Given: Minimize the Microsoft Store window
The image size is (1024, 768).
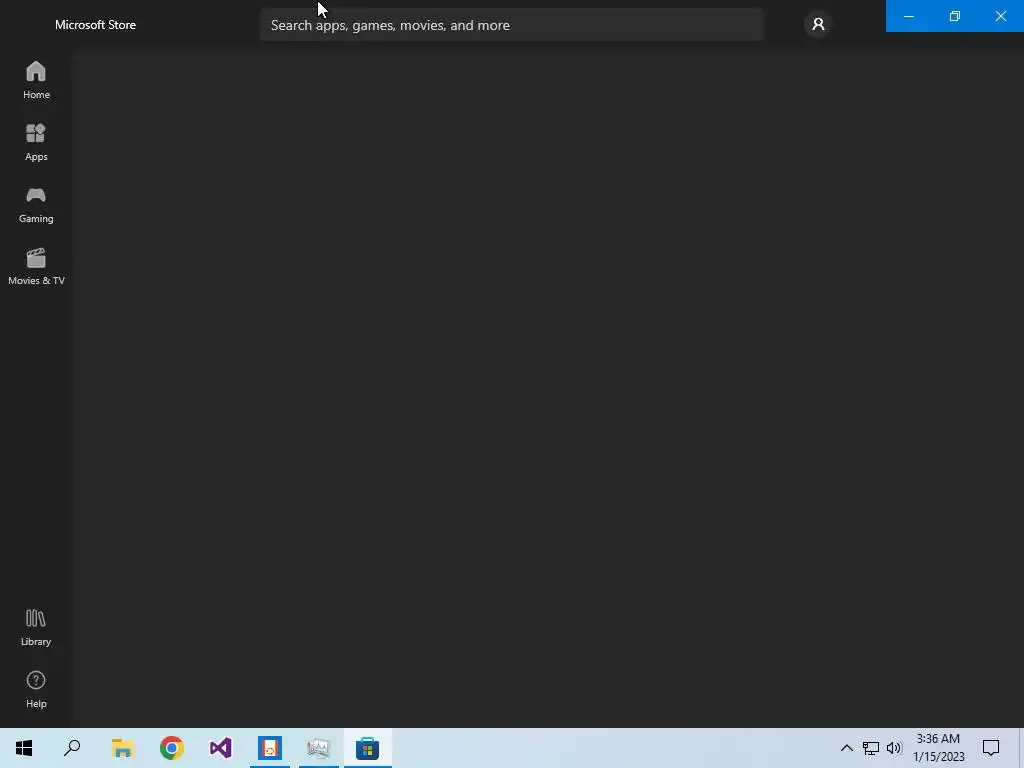Looking at the screenshot, I should coord(908,16).
